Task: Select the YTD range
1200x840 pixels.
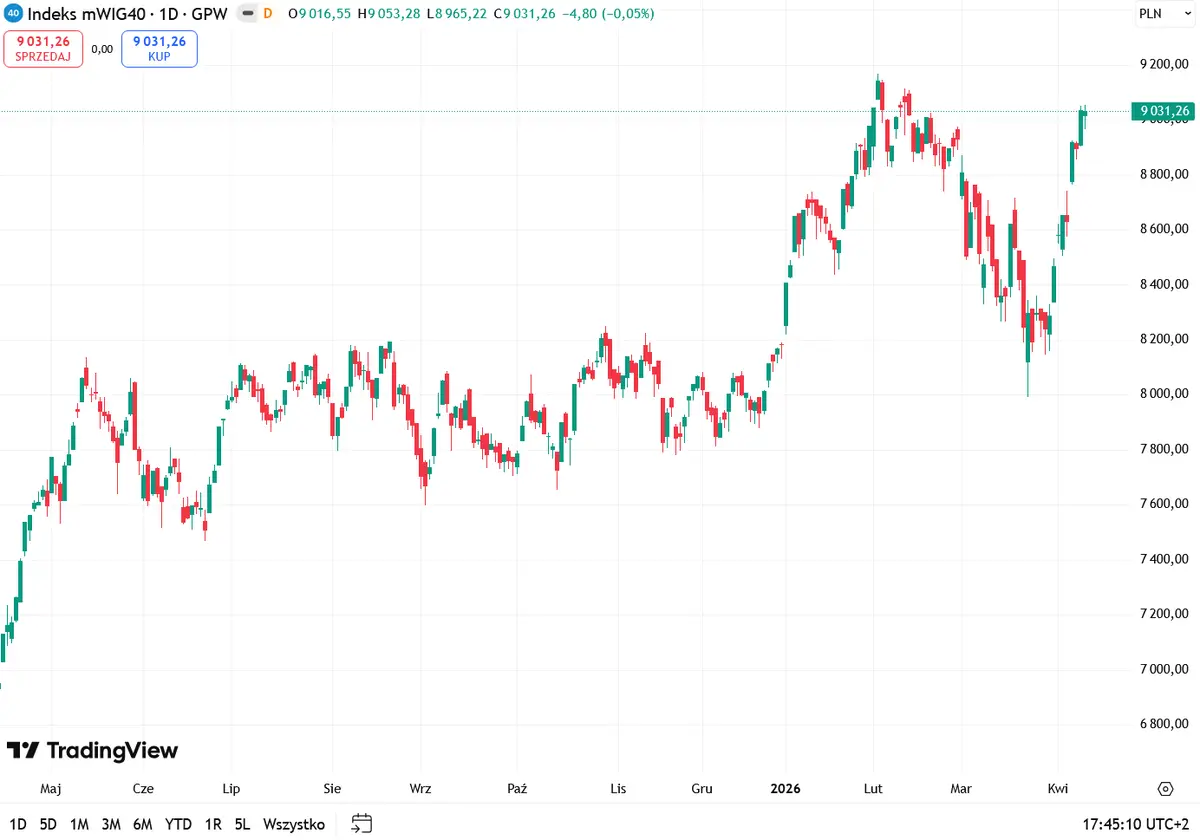Action: pos(178,825)
